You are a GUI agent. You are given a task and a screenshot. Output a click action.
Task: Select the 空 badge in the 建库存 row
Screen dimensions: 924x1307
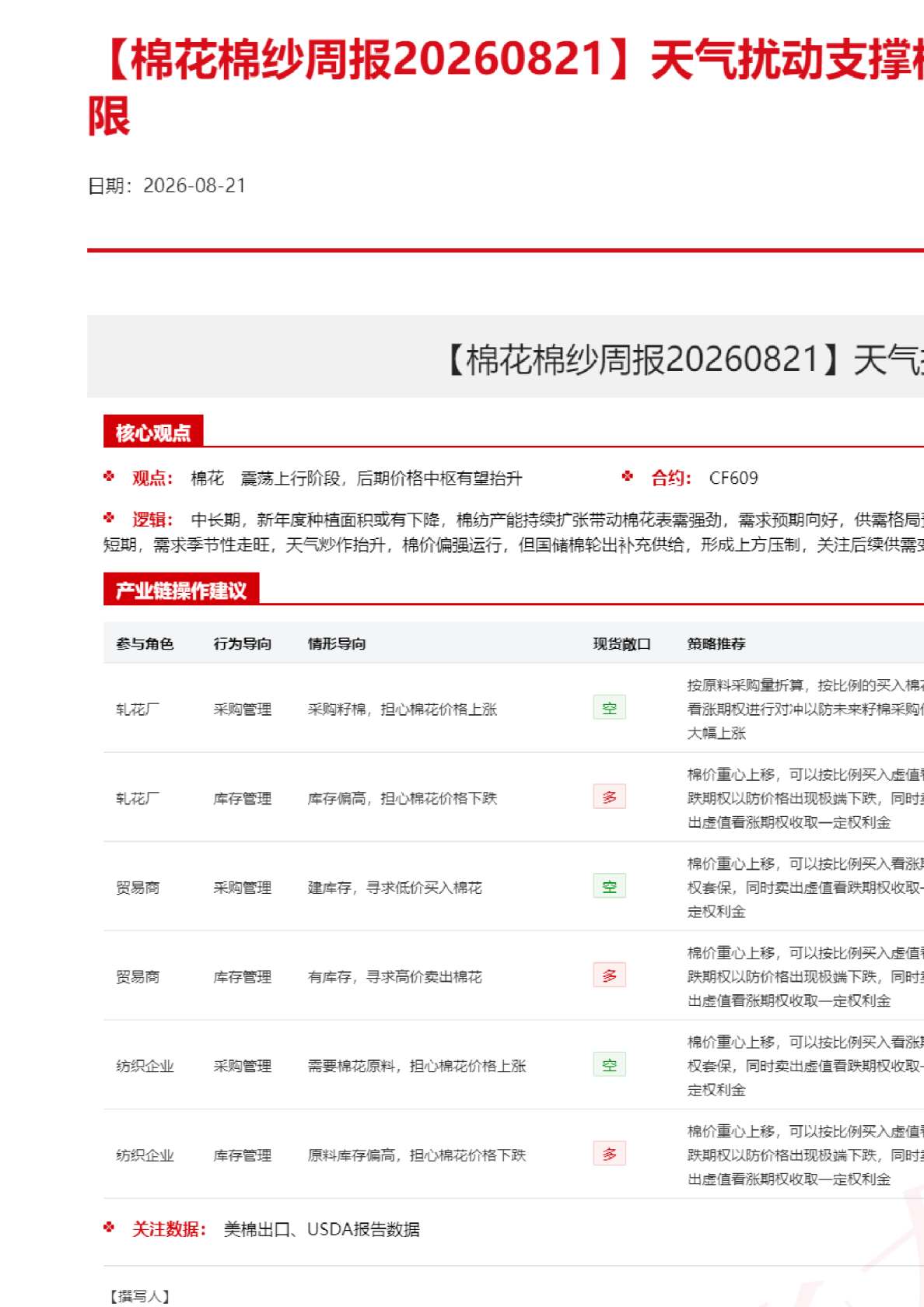coord(609,886)
